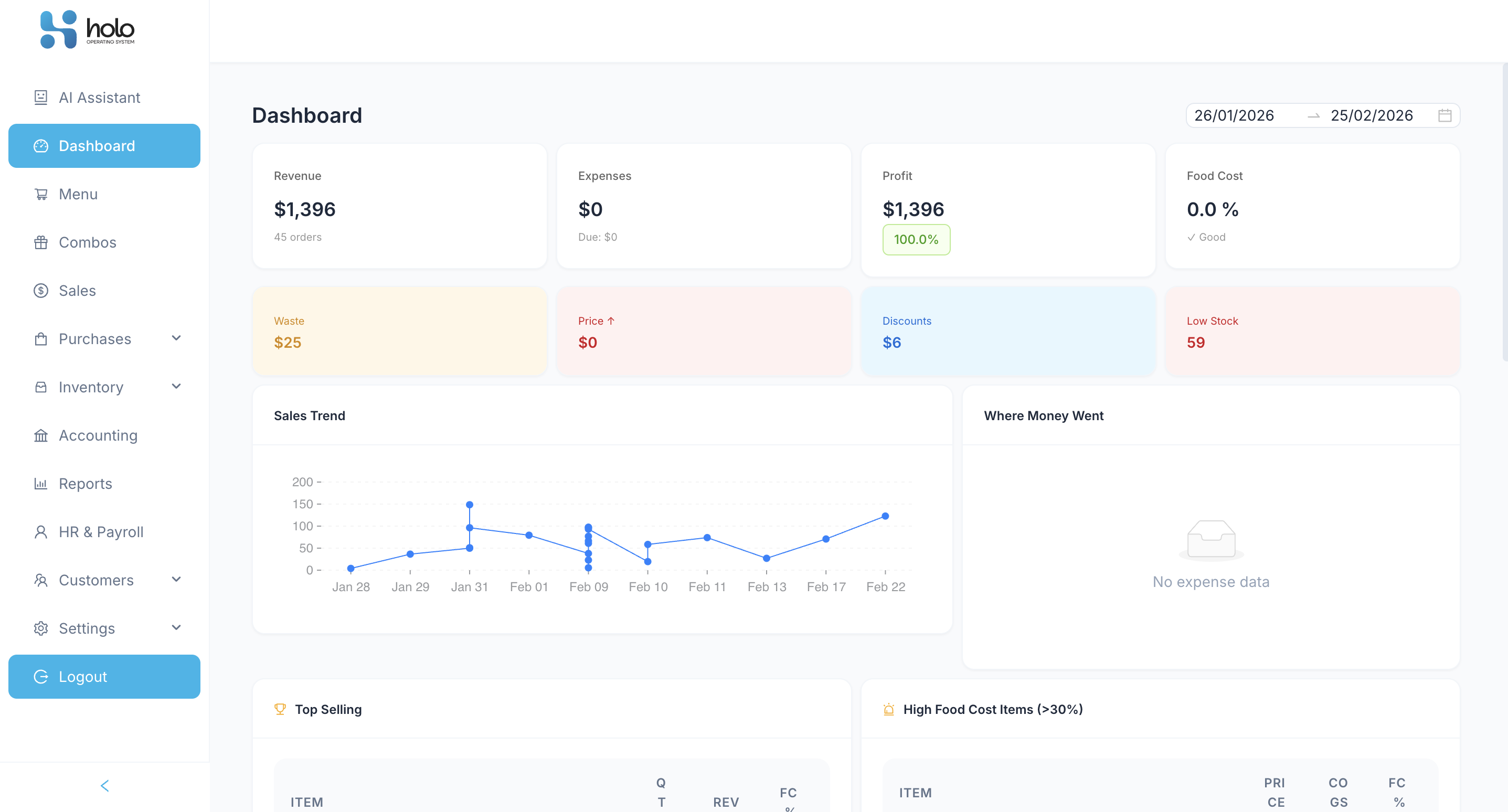
Task: Click the Low Stock alert card
Action: (x=1312, y=331)
